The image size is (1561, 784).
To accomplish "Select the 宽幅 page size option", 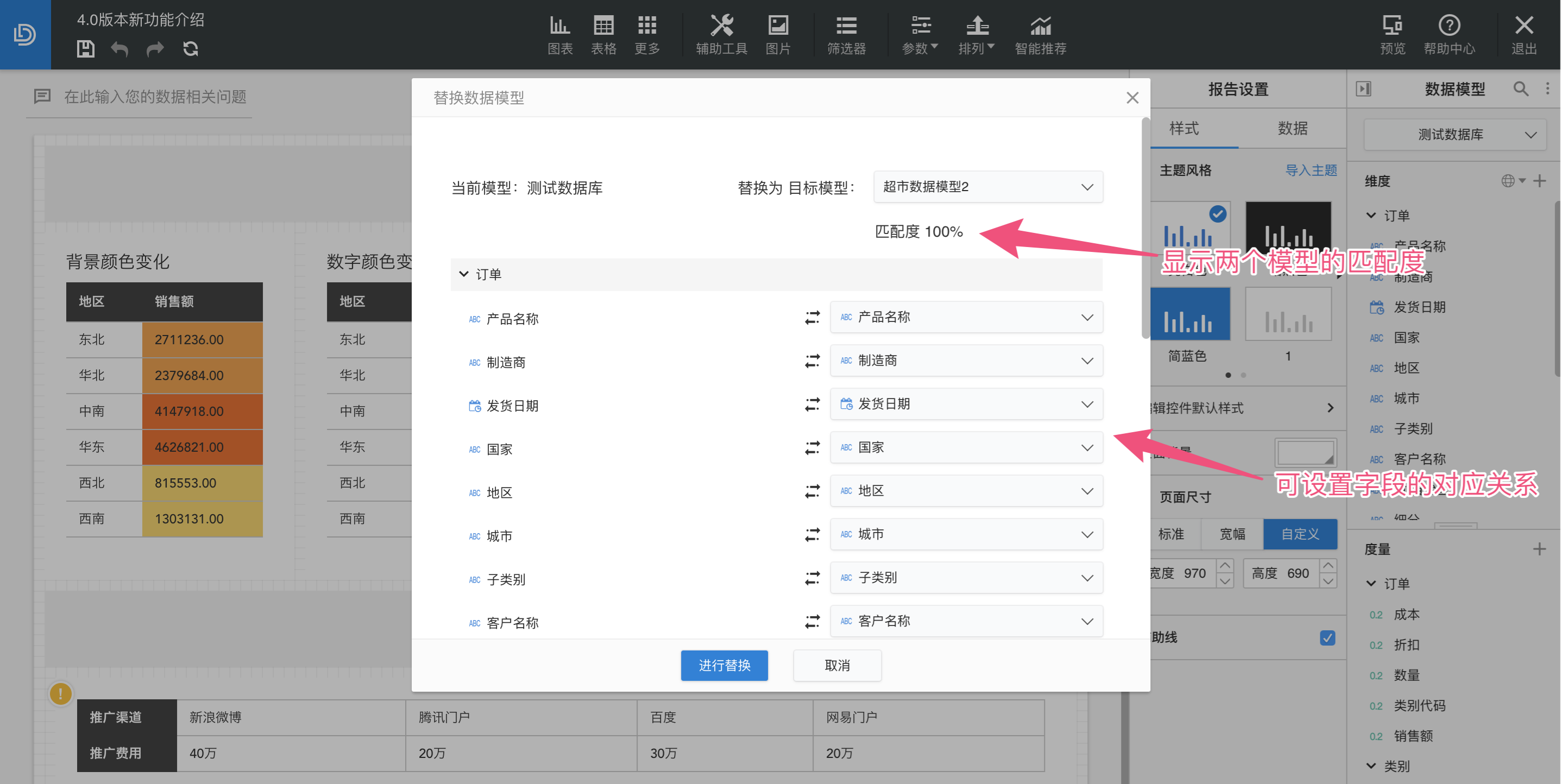I will tap(1232, 534).
